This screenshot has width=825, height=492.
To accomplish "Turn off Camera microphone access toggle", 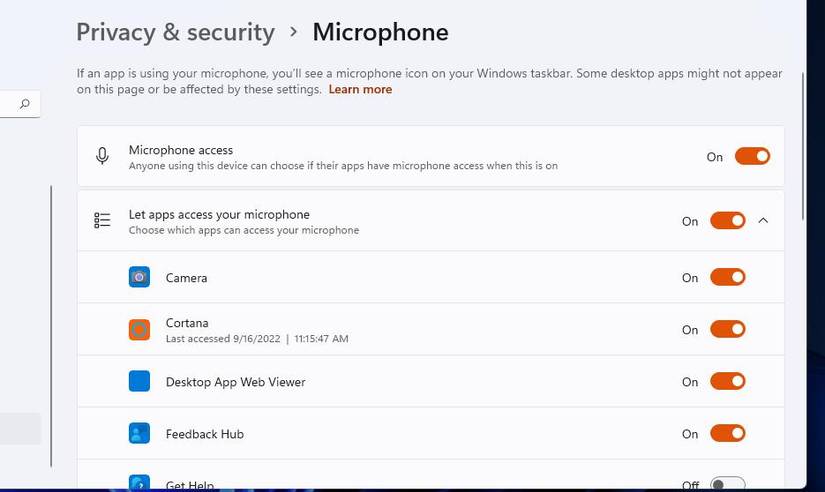I will 727,277.
